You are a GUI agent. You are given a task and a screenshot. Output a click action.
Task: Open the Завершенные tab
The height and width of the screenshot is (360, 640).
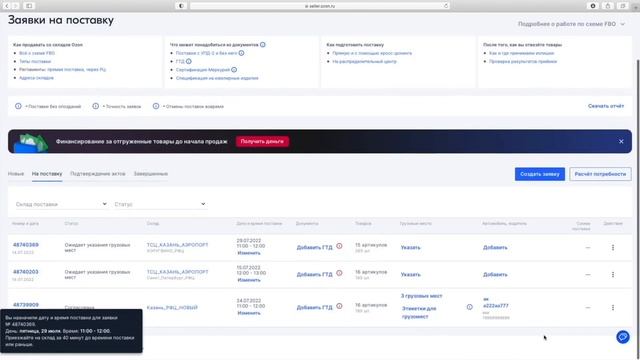pyautogui.click(x=151, y=174)
